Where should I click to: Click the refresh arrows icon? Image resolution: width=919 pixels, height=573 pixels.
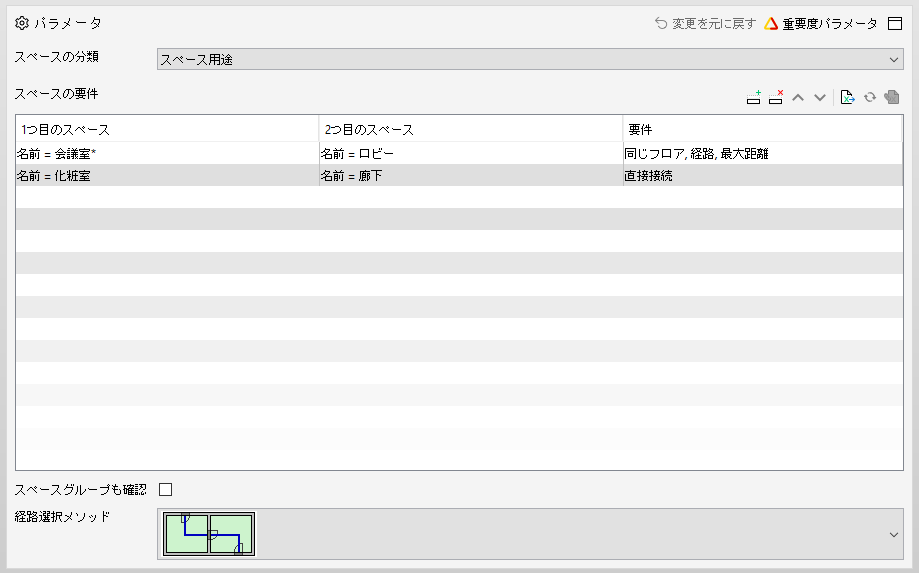point(870,97)
